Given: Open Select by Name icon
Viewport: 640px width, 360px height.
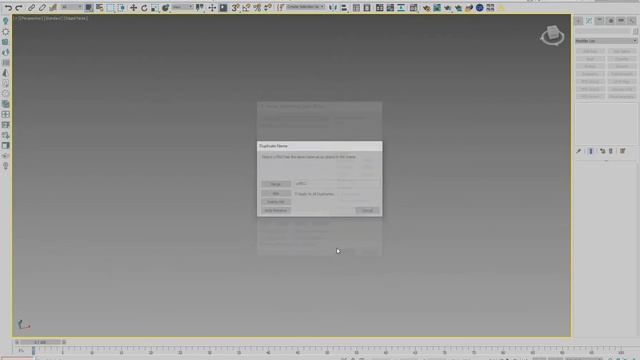Looking at the screenshot, I should (99, 8).
